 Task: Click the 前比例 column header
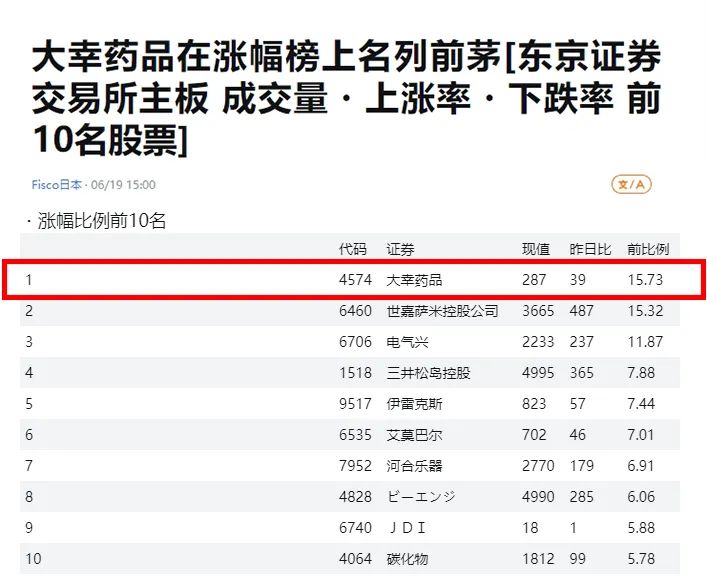pyautogui.click(x=648, y=249)
